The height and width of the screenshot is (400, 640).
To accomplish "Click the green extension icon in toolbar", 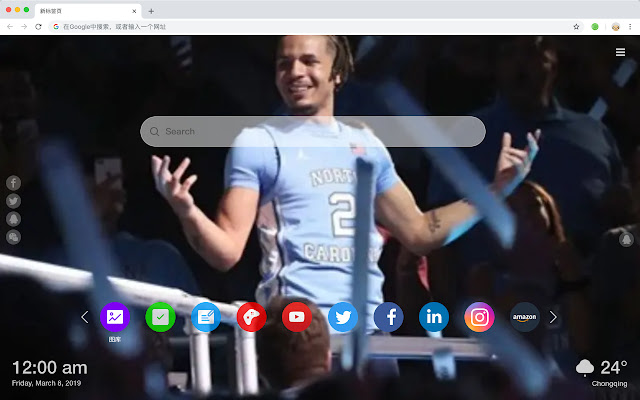I will (x=595, y=27).
